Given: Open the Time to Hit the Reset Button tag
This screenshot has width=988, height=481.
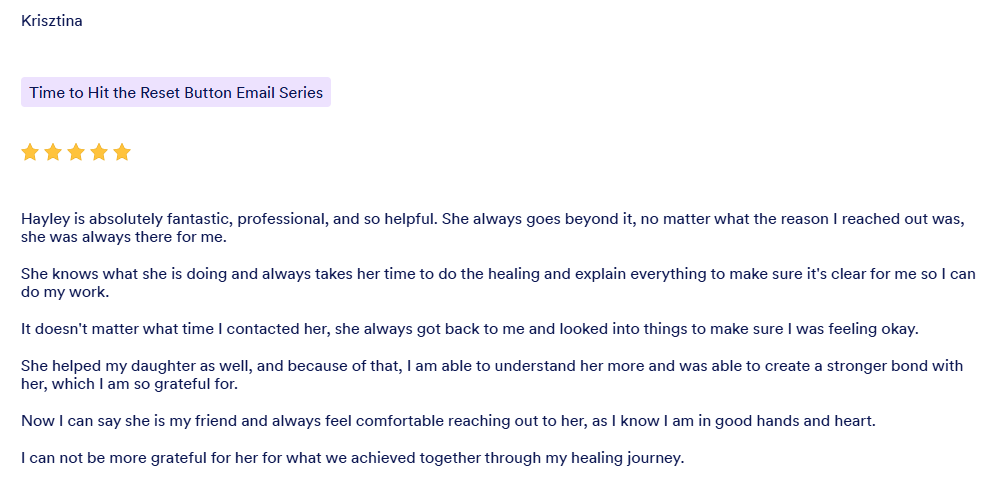Looking at the screenshot, I should (176, 93).
